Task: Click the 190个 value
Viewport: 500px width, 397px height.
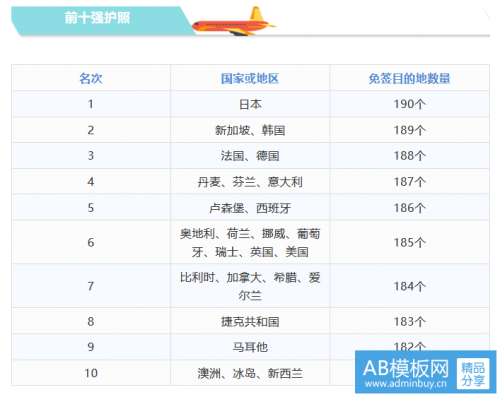Action: click(409, 104)
